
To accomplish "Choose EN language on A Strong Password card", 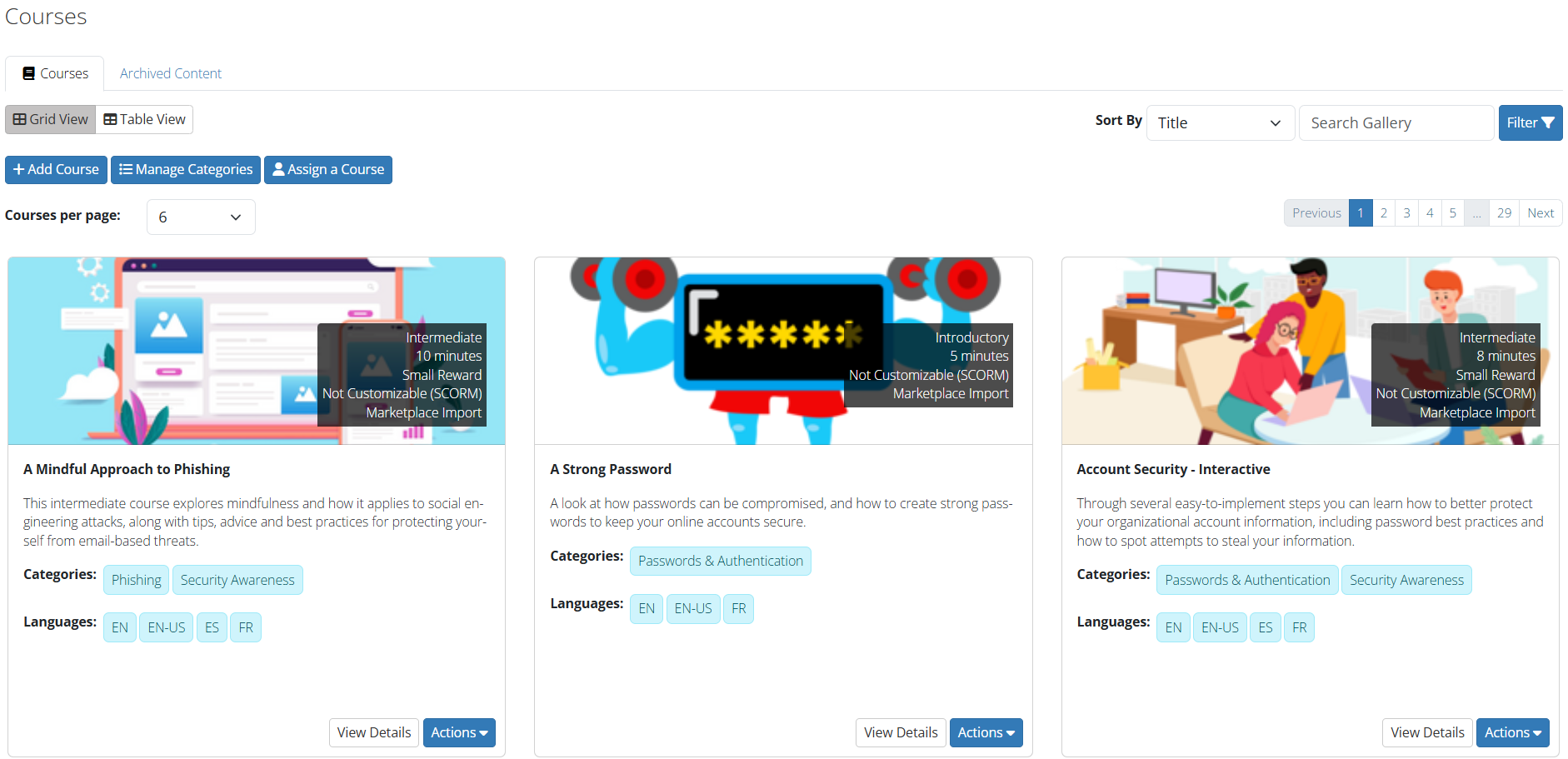I will (x=647, y=608).
